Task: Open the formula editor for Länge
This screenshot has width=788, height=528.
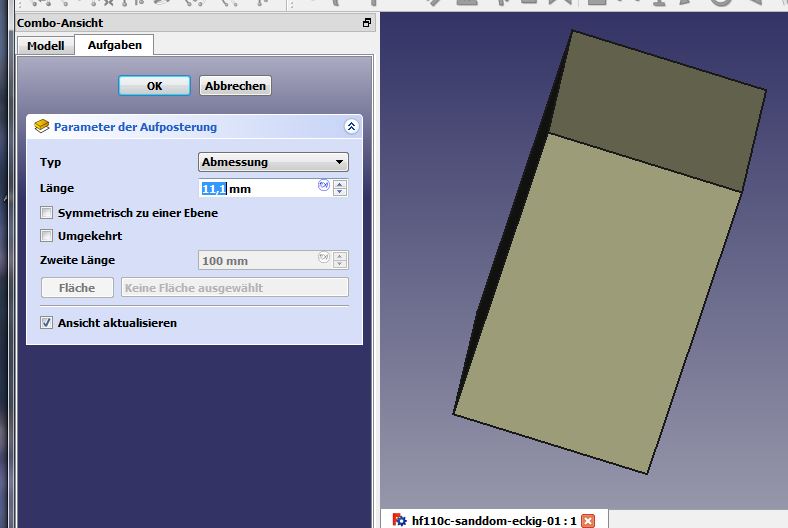Action: [x=323, y=186]
